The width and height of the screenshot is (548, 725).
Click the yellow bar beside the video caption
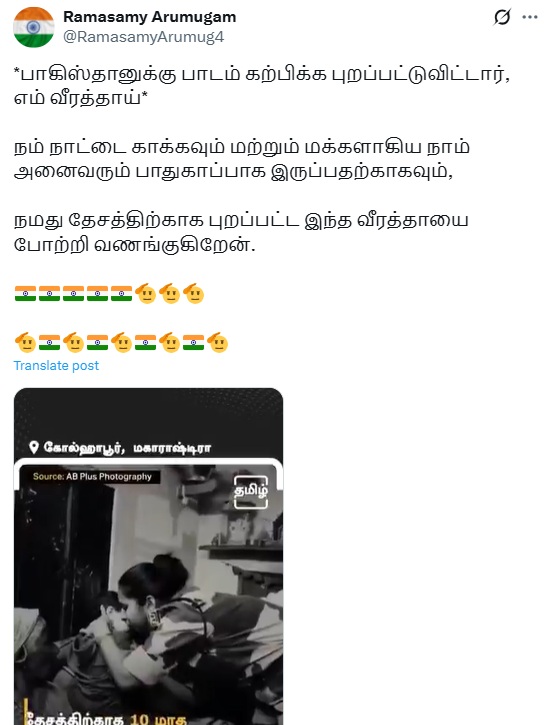(25, 712)
